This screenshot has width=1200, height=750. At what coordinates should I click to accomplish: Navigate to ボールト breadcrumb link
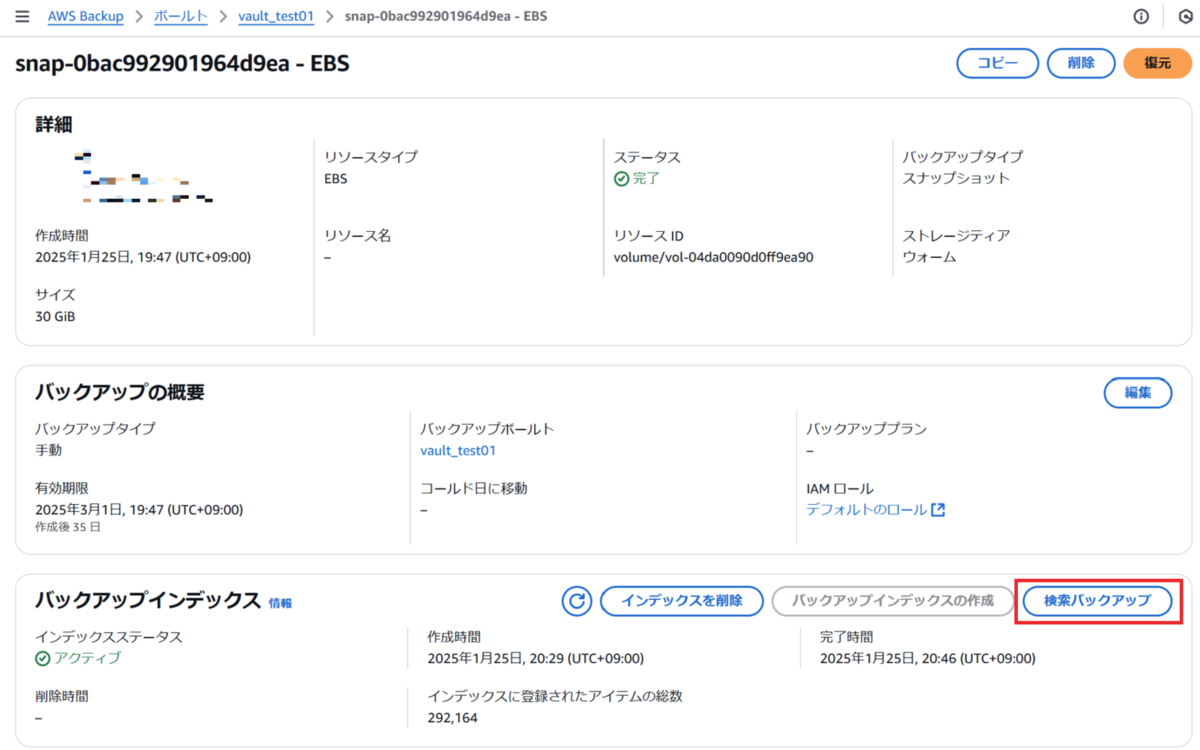tap(181, 17)
